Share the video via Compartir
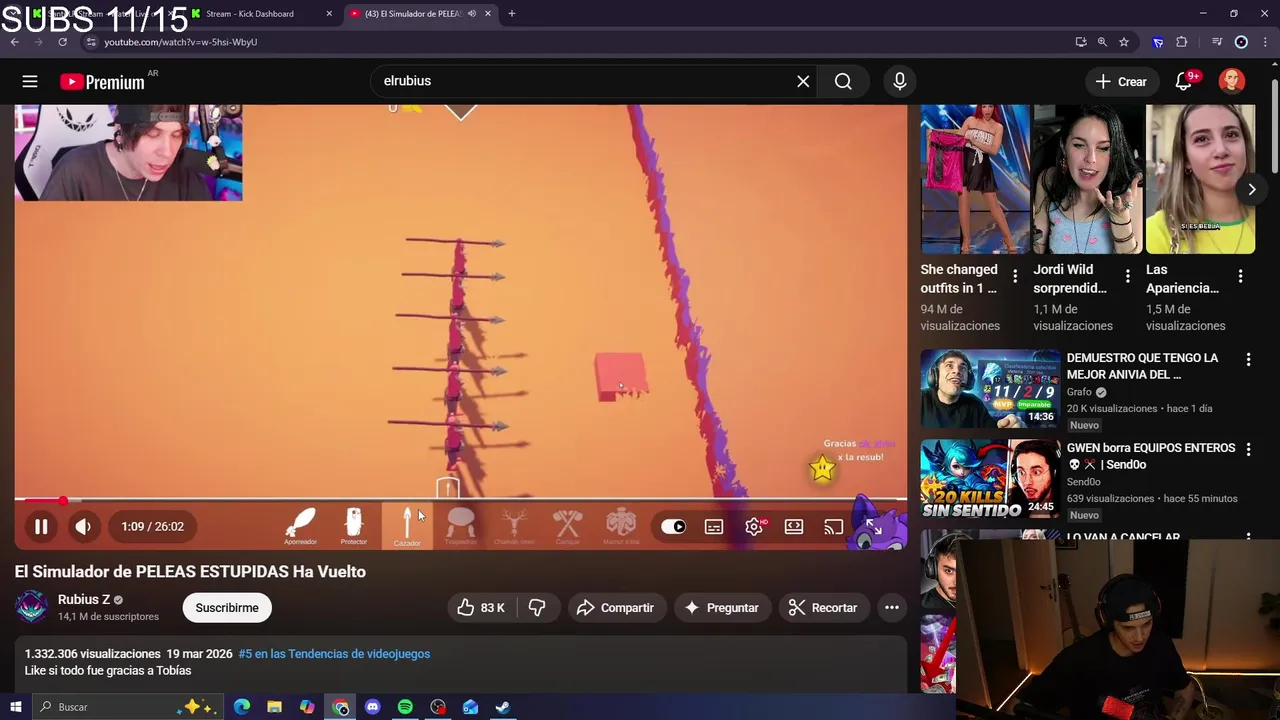 616,607
